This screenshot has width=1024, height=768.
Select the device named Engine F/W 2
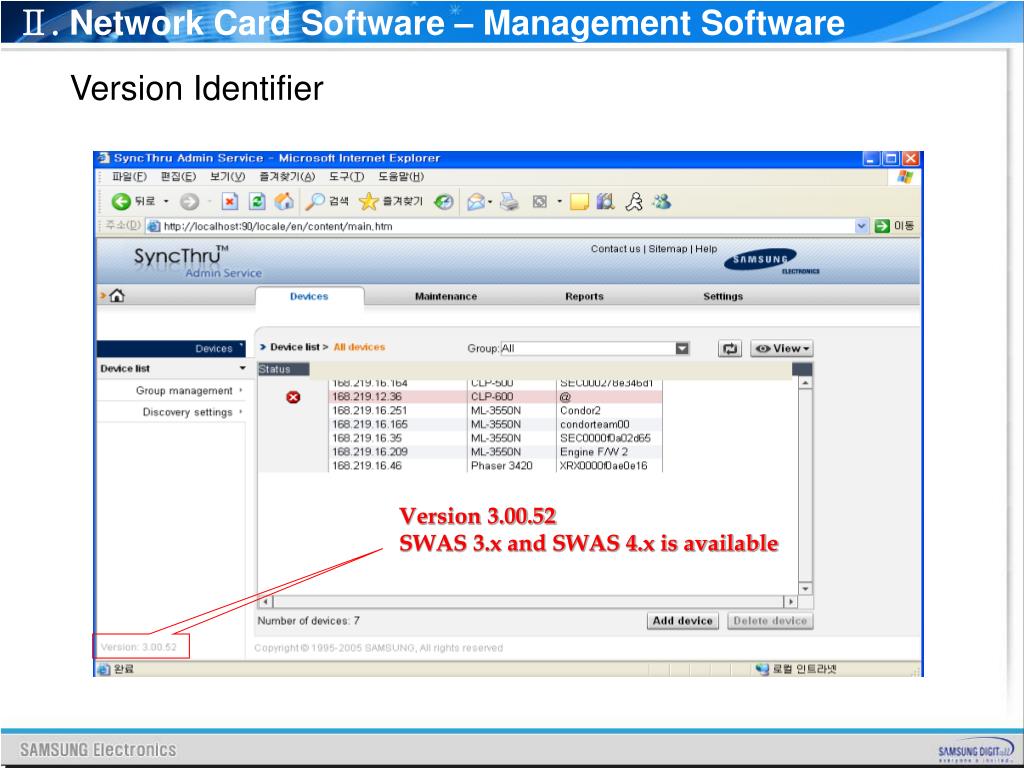(594, 452)
